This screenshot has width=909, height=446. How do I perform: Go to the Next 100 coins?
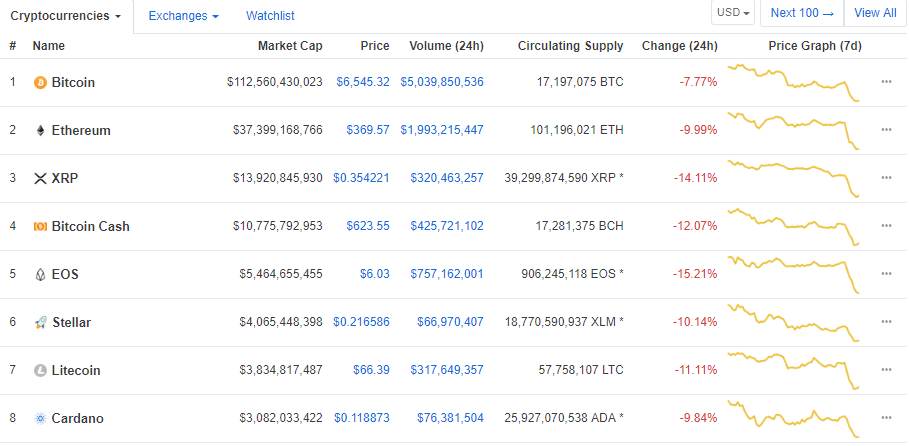[x=802, y=13]
